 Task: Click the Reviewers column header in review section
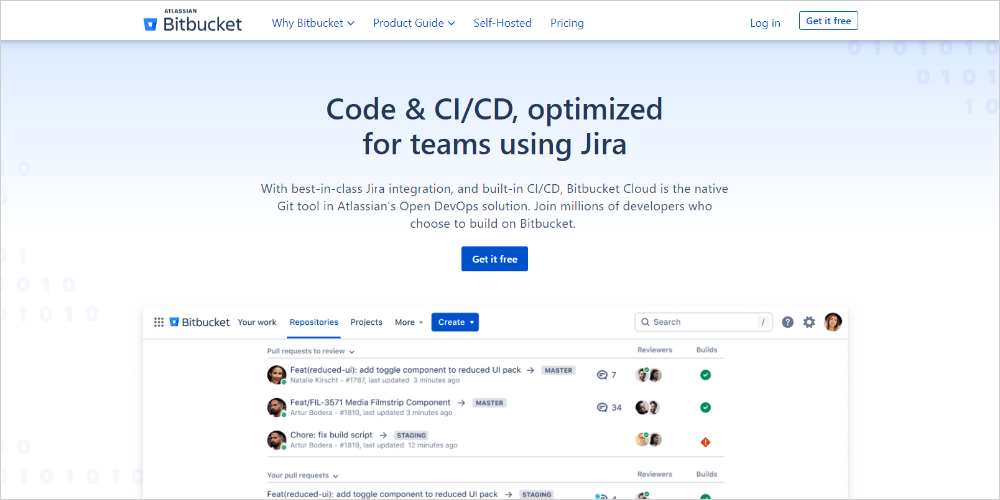654,350
